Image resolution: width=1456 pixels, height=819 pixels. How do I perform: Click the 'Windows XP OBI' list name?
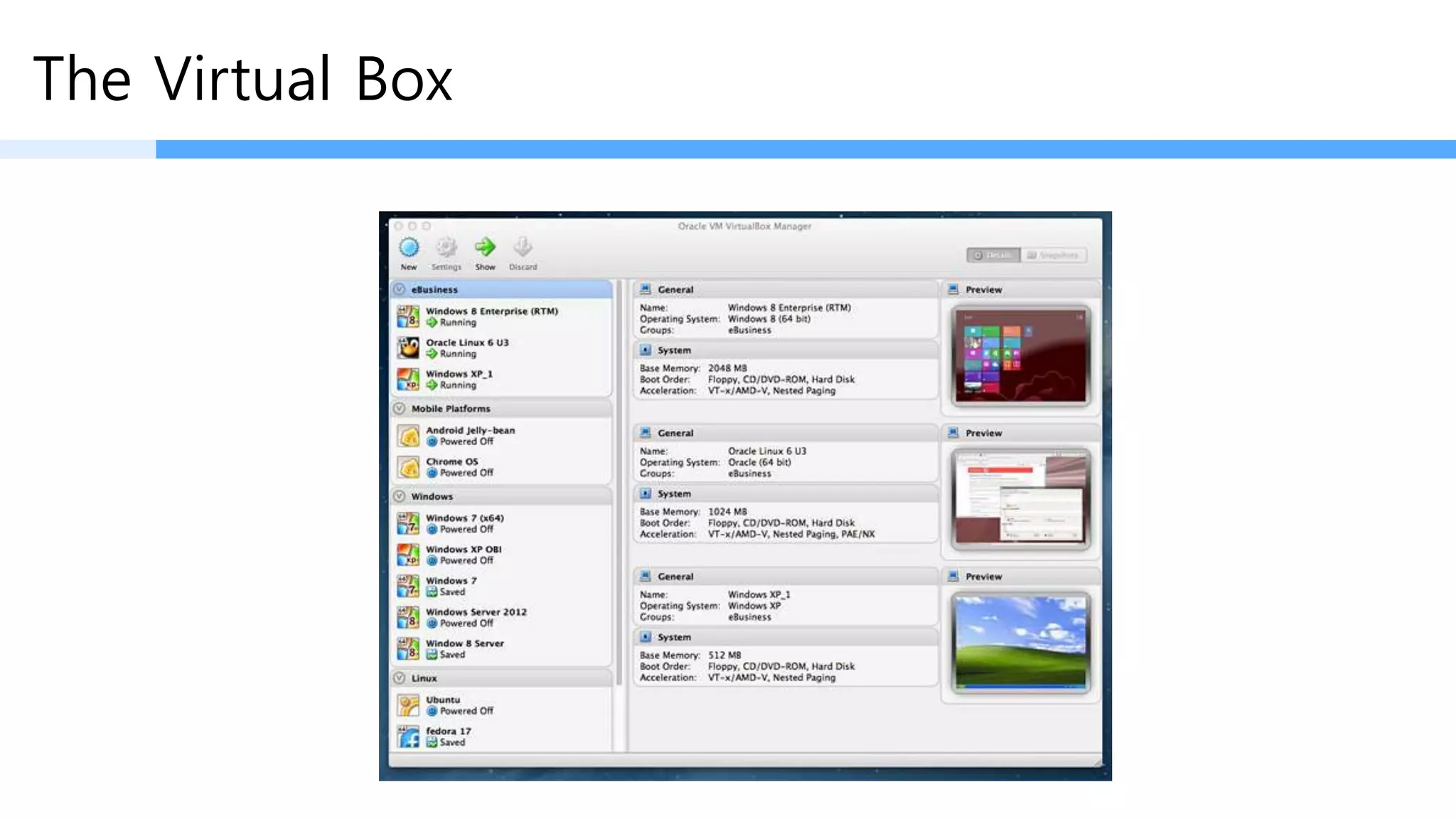coord(464,550)
